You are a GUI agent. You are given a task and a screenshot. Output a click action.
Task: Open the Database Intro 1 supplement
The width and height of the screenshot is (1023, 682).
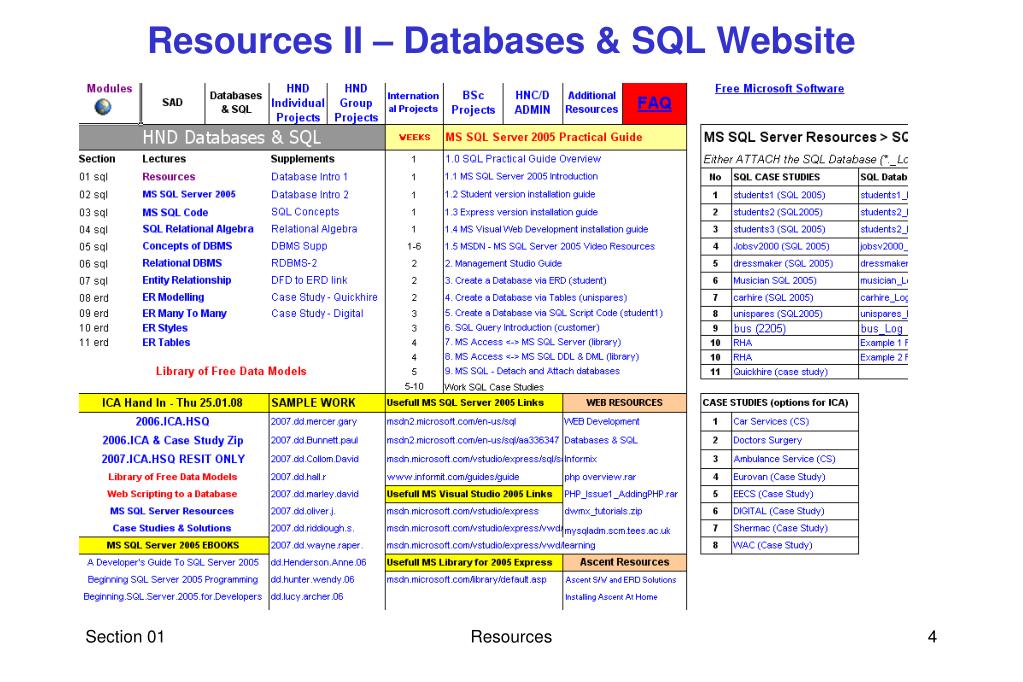(x=309, y=177)
